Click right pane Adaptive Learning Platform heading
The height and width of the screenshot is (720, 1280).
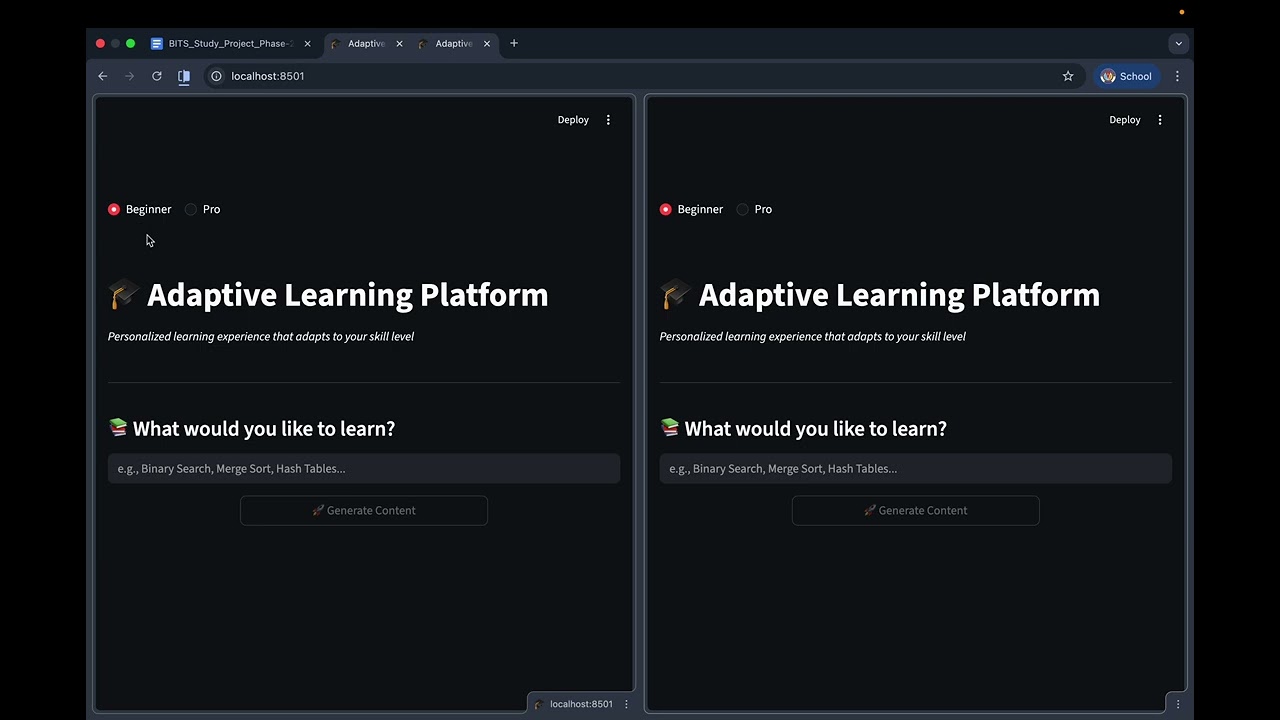coord(899,294)
